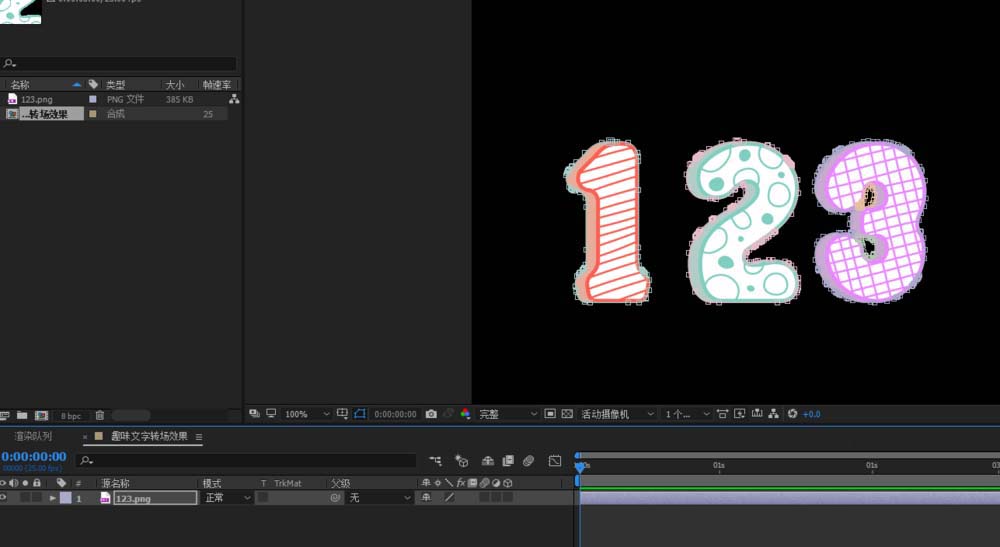
Task: Click the composition flowchart icon in viewer bar
Action: pyautogui.click(x=774, y=414)
